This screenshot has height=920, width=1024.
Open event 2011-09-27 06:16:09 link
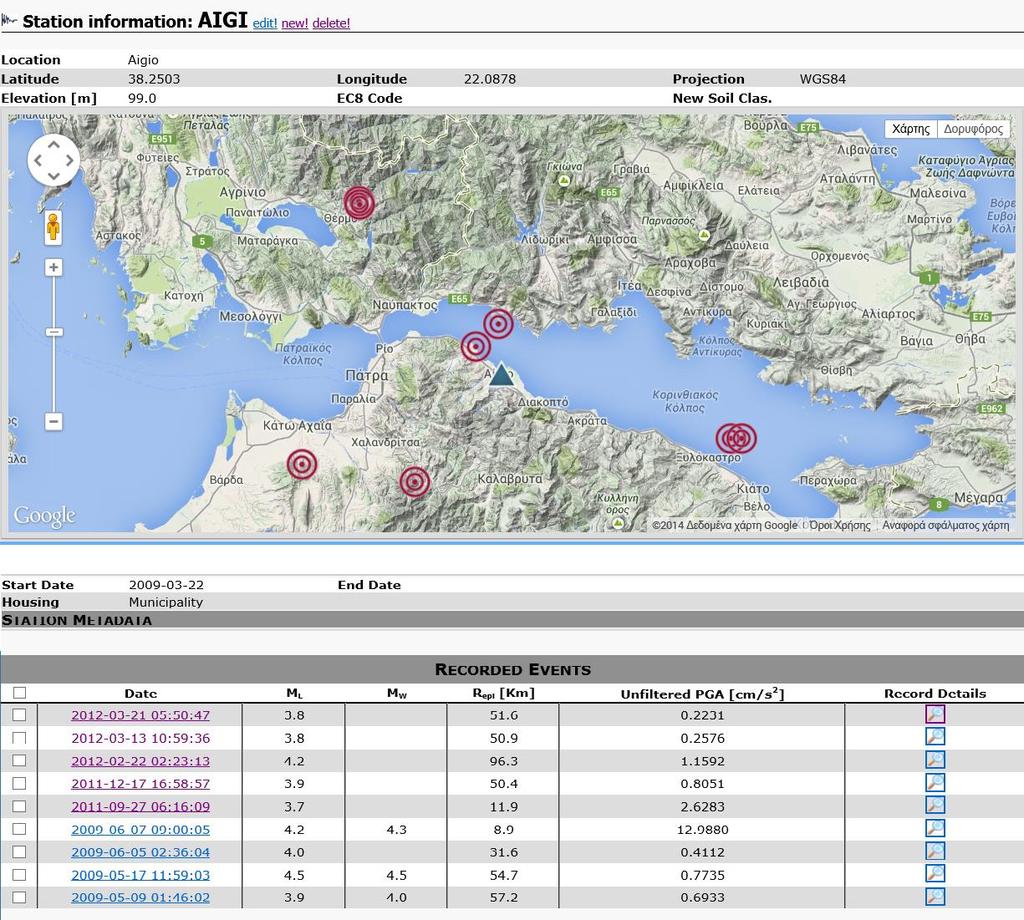coord(140,806)
